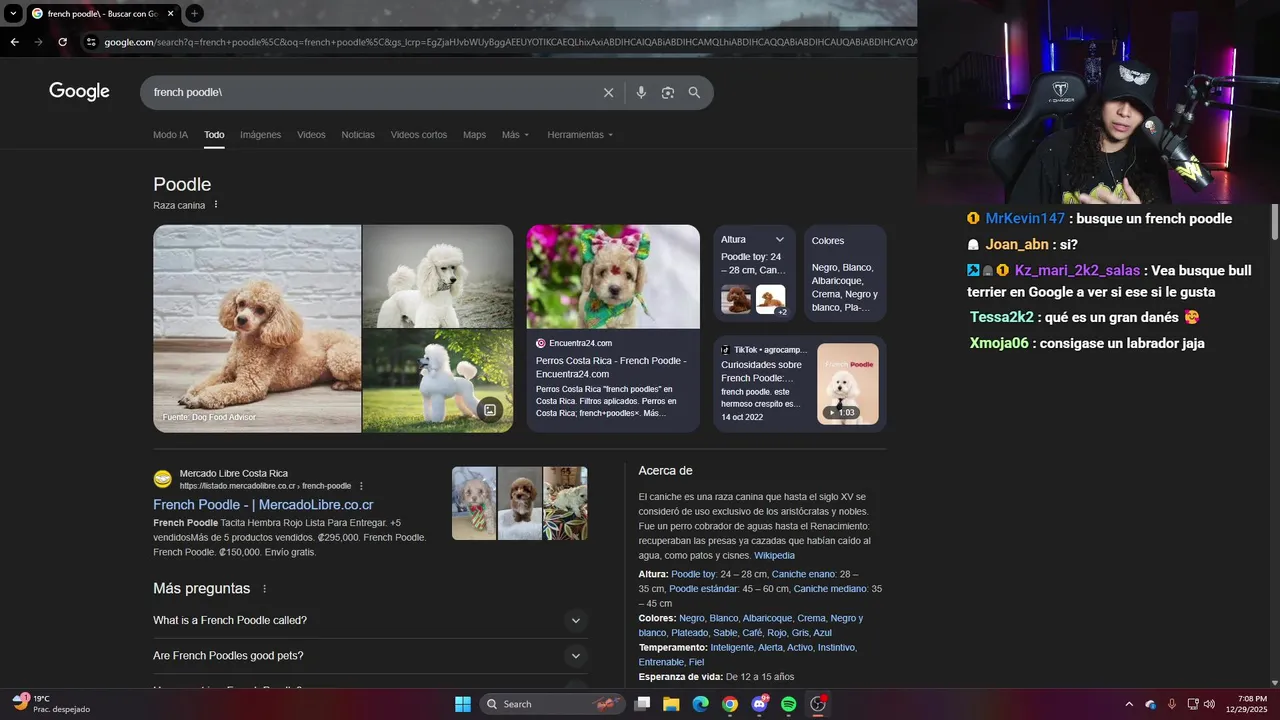The width and height of the screenshot is (1280, 720).
Task: Open OBS Studio from the taskbar
Action: click(x=818, y=704)
